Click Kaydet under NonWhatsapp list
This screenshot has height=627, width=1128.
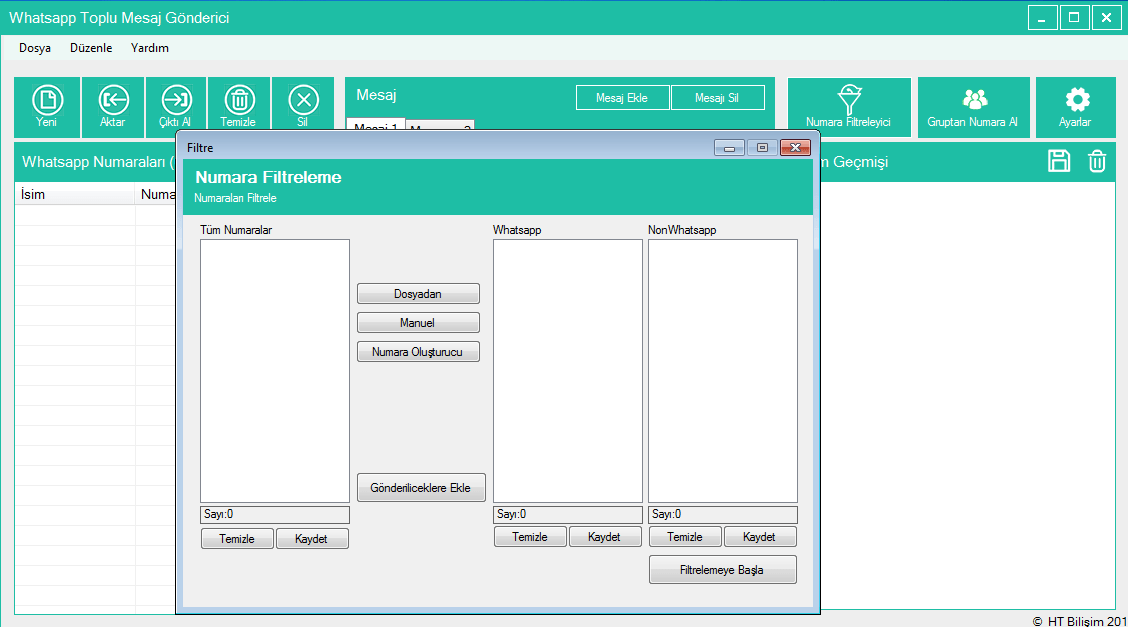pos(760,537)
